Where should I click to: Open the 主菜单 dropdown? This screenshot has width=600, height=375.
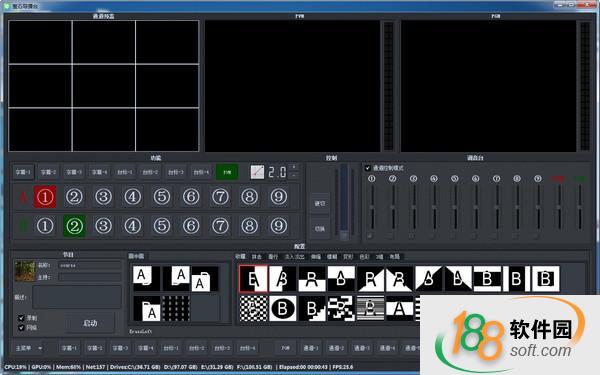point(29,348)
